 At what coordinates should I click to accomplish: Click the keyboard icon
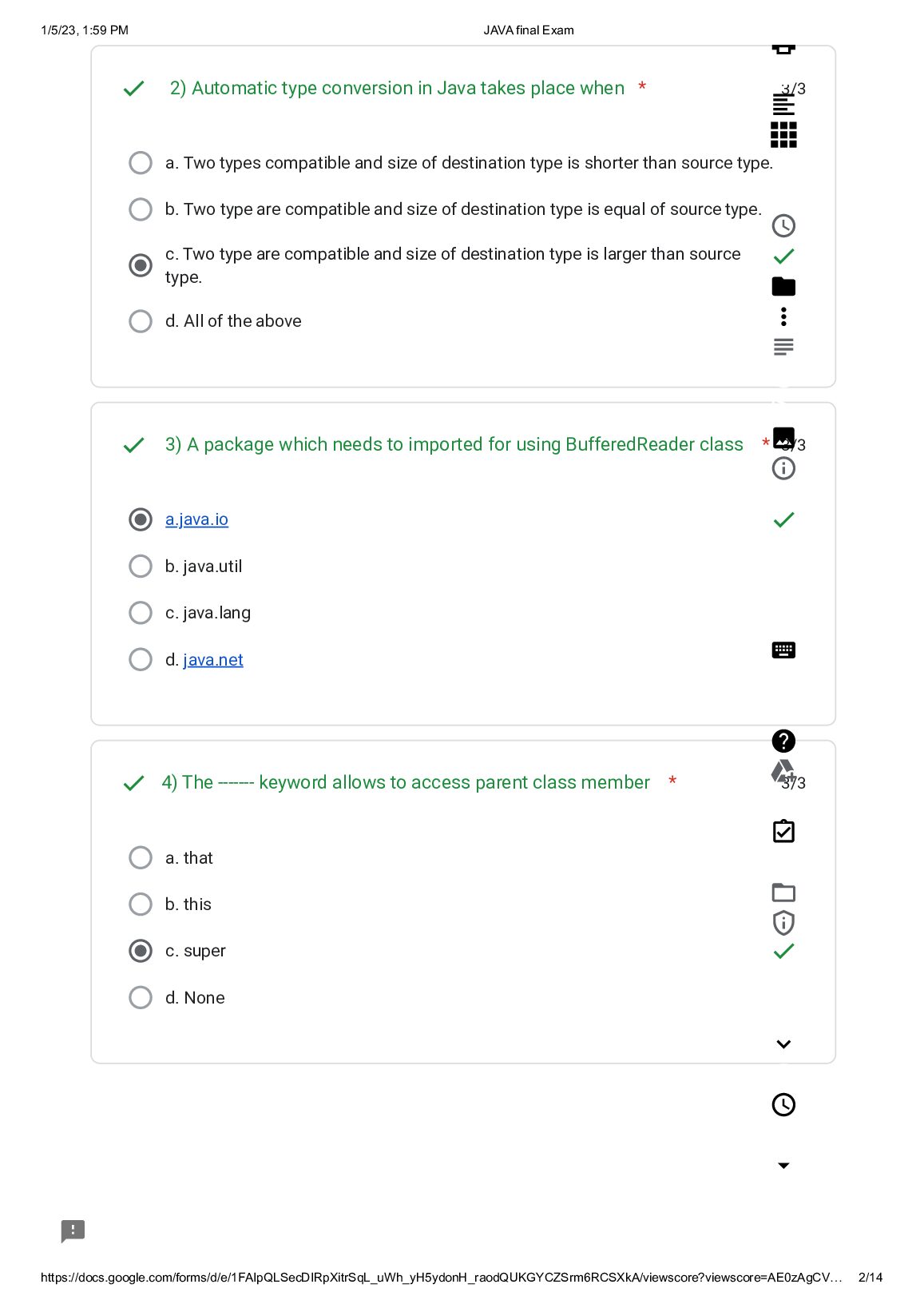(x=783, y=650)
